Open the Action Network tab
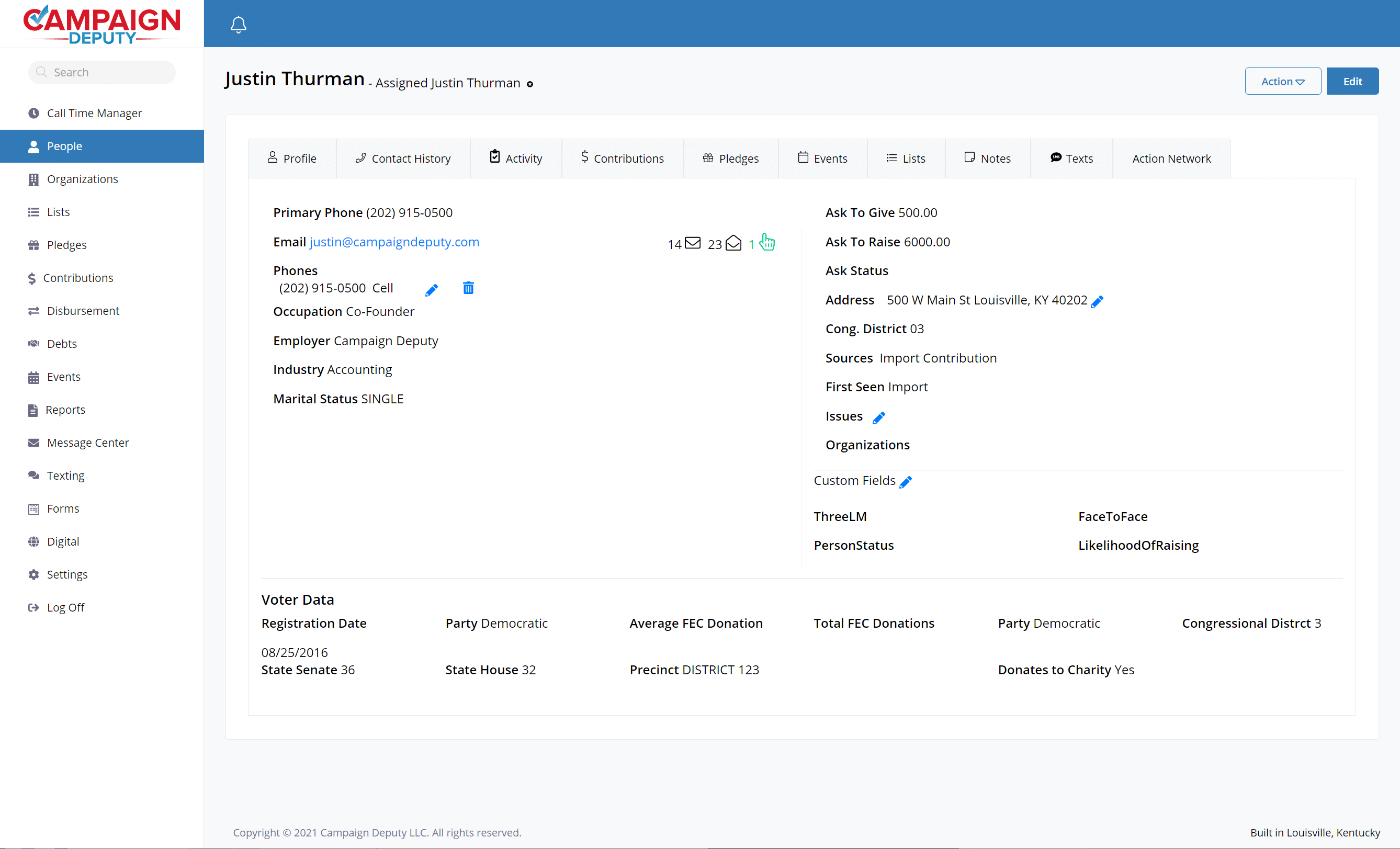Viewport: 1400px width, 849px height. pos(1171,159)
